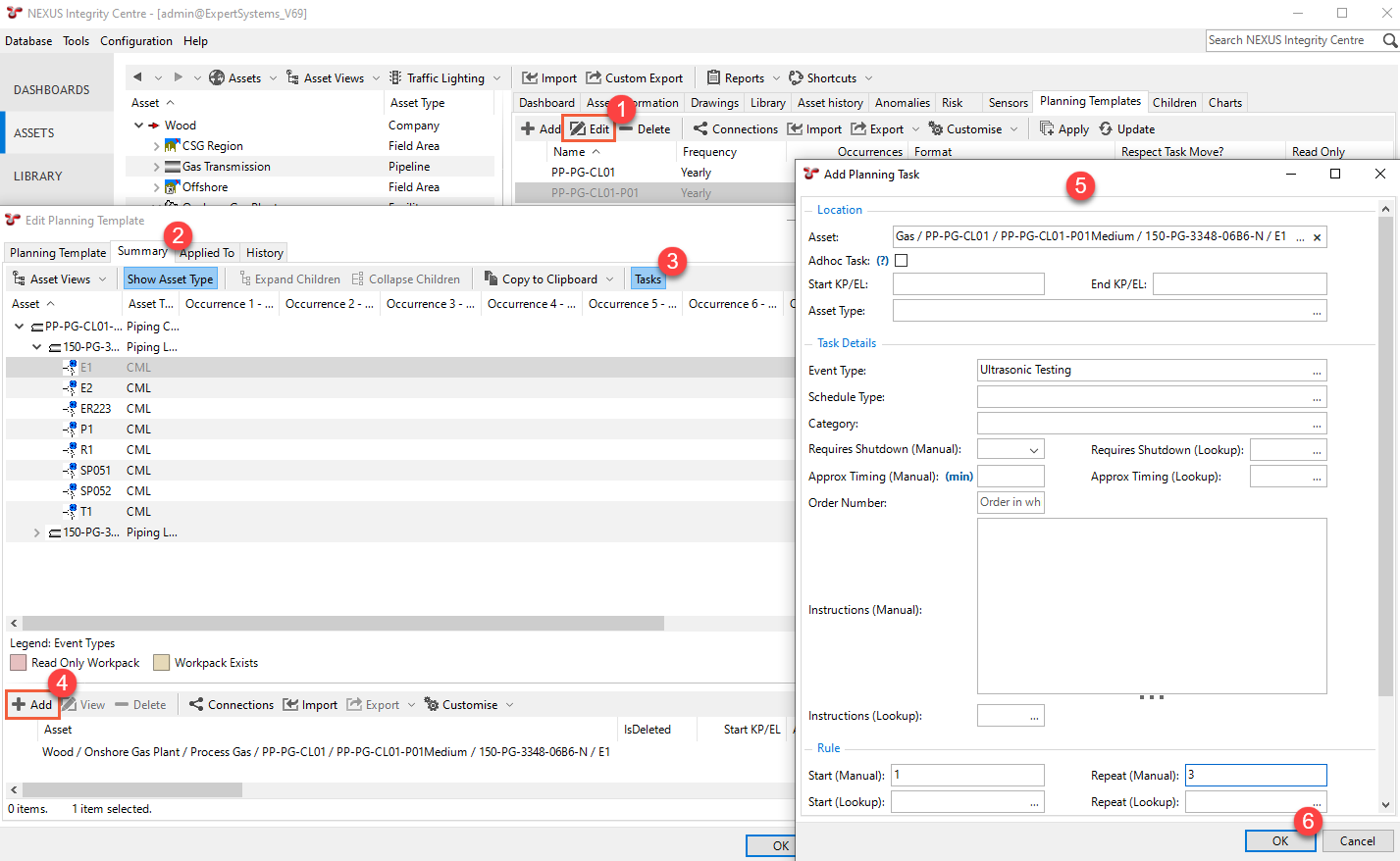Expand the second 150-PG-3 Piping L node

click(x=37, y=532)
